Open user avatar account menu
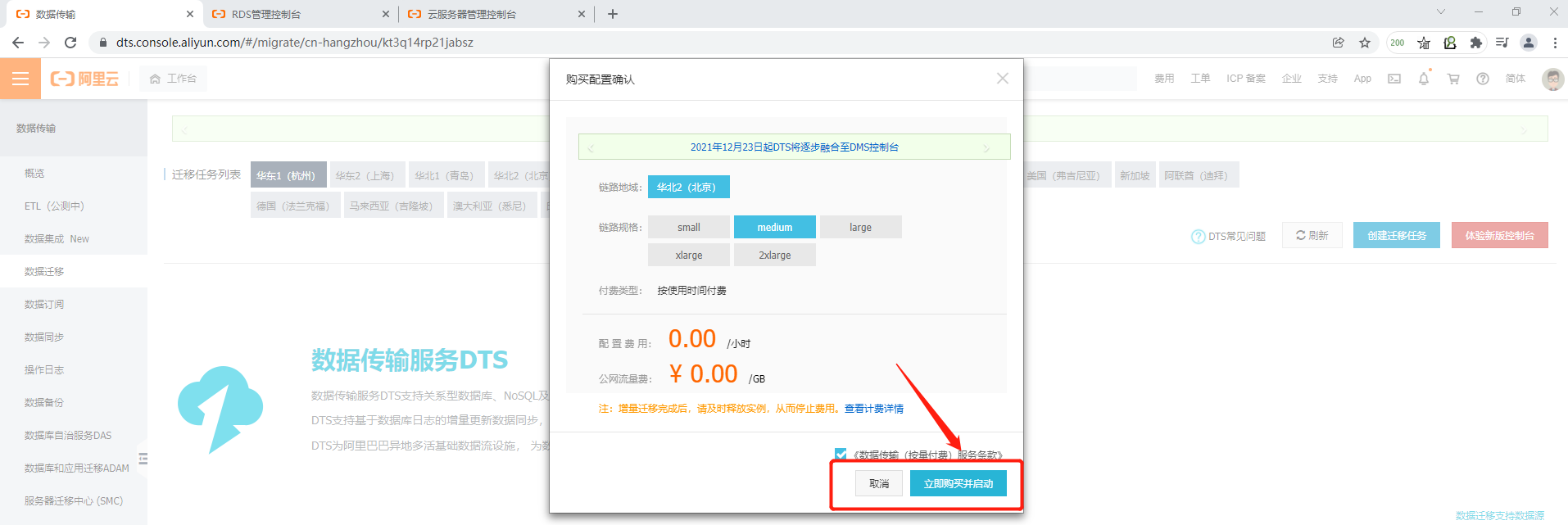The width and height of the screenshot is (1568, 525). coord(1552,79)
